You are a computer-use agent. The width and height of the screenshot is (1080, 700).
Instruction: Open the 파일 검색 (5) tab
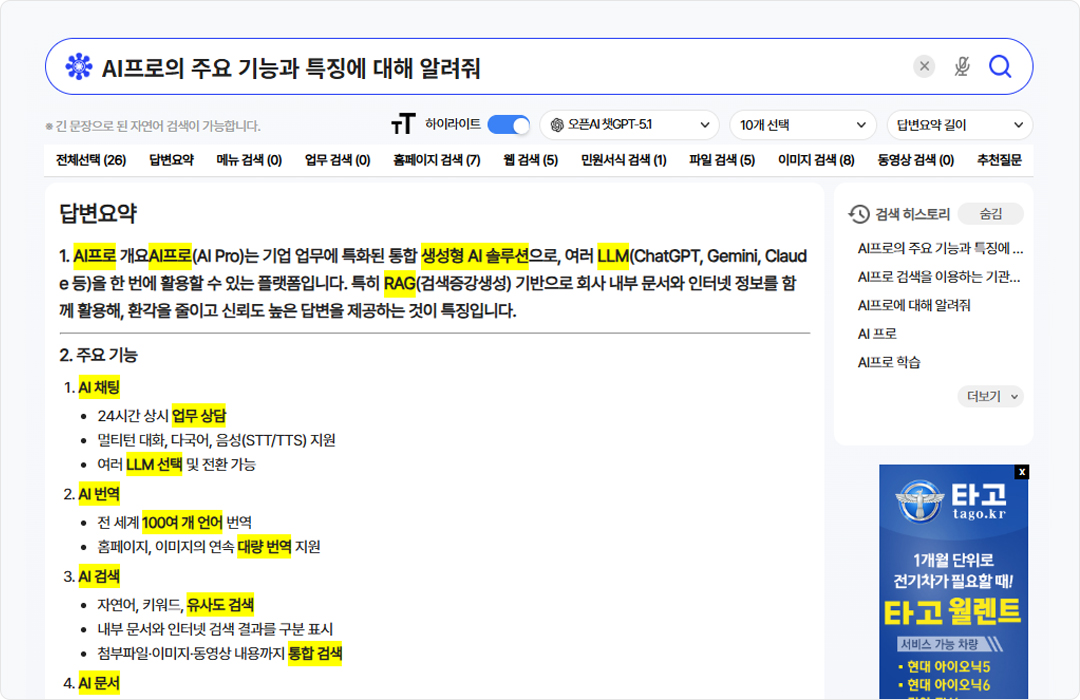(720, 160)
